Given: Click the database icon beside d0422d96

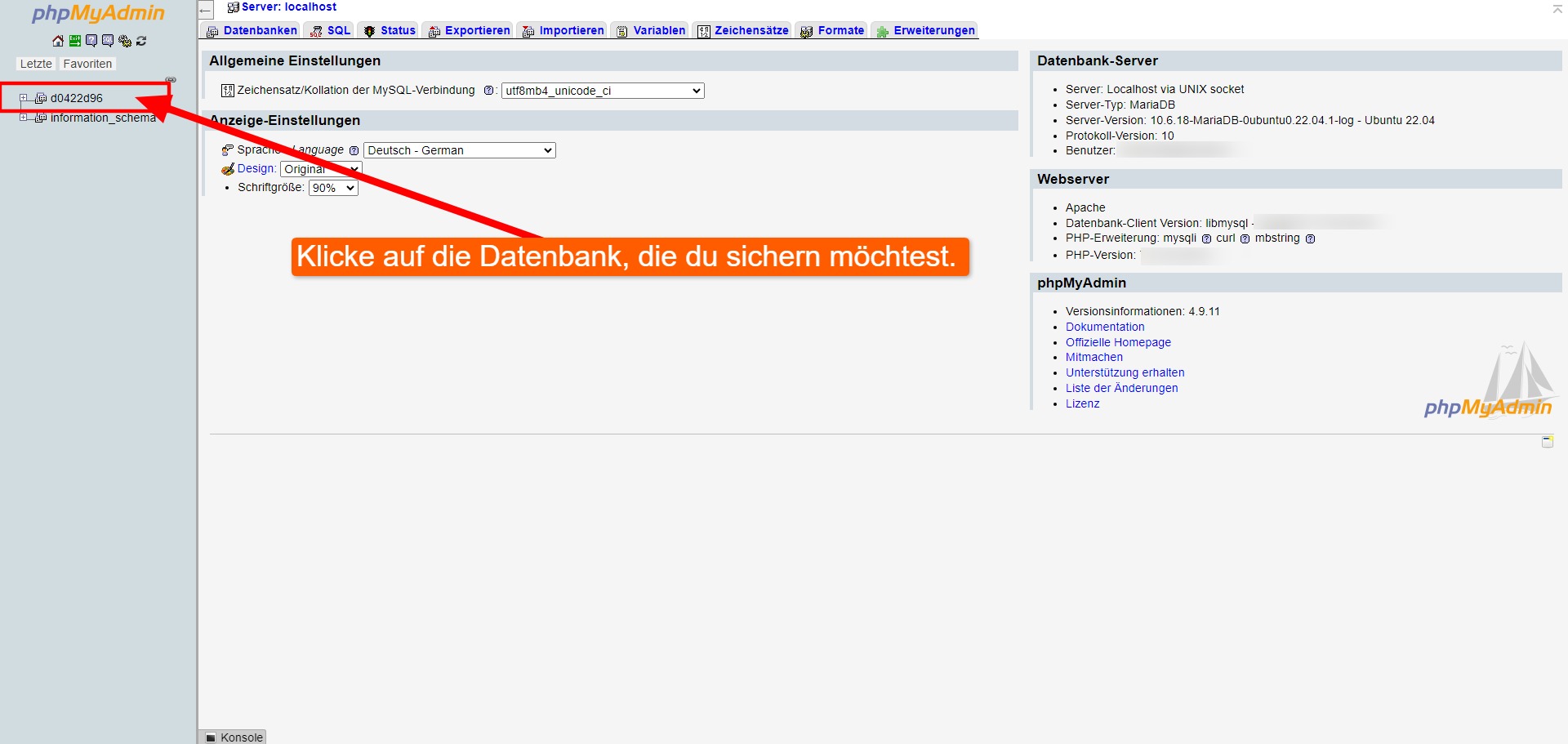Looking at the screenshot, I should tap(41, 98).
